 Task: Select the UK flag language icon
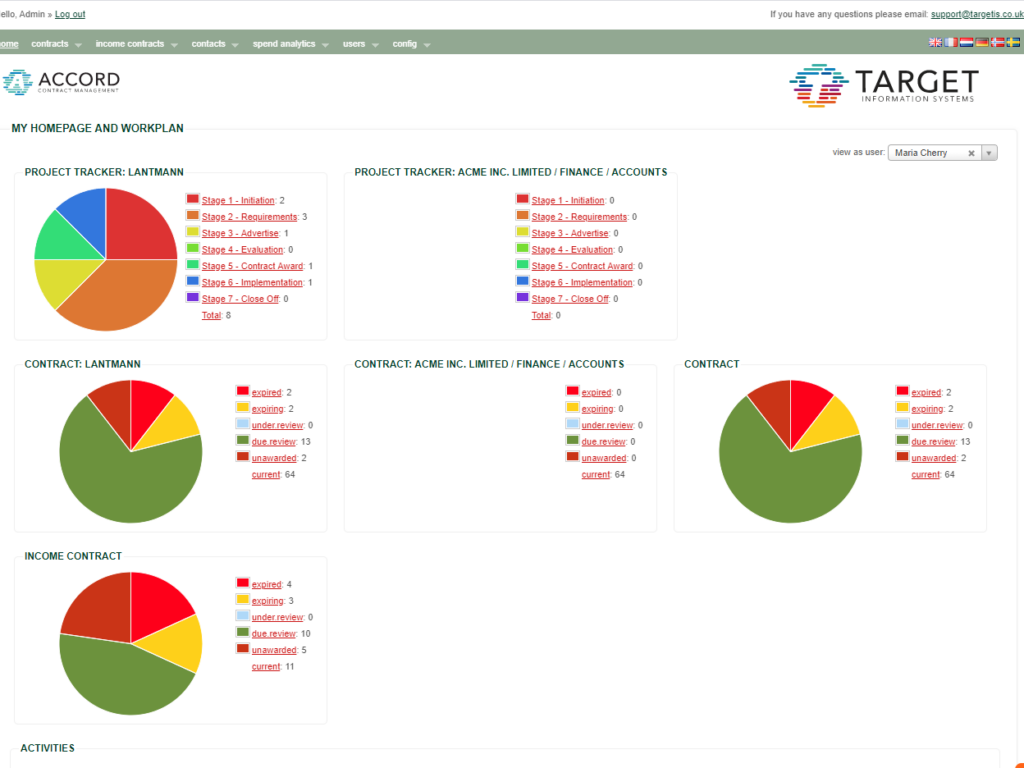(935, 42)
